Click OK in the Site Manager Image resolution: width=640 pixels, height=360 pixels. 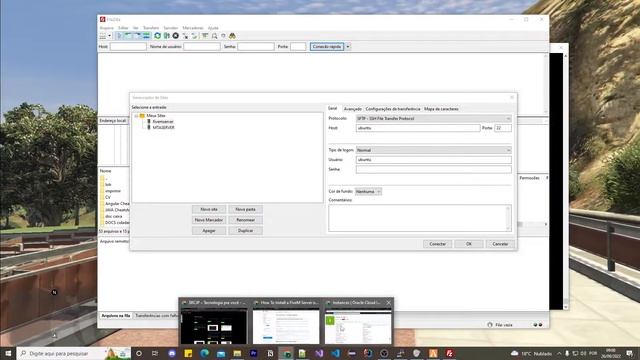pos(469,244)
